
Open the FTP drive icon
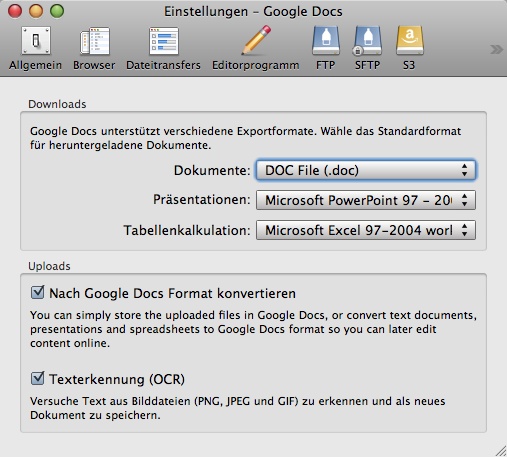(326, 41)
